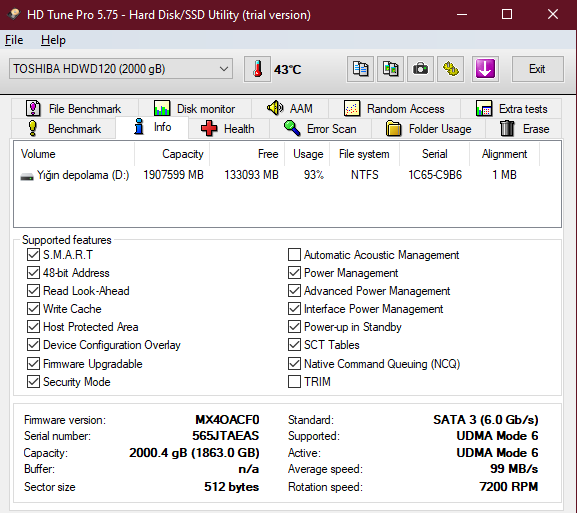The height and width of the screenshot is (513, 577).
Task: Copy info text to clipboard icon
Action: click(x=360, y=69)
